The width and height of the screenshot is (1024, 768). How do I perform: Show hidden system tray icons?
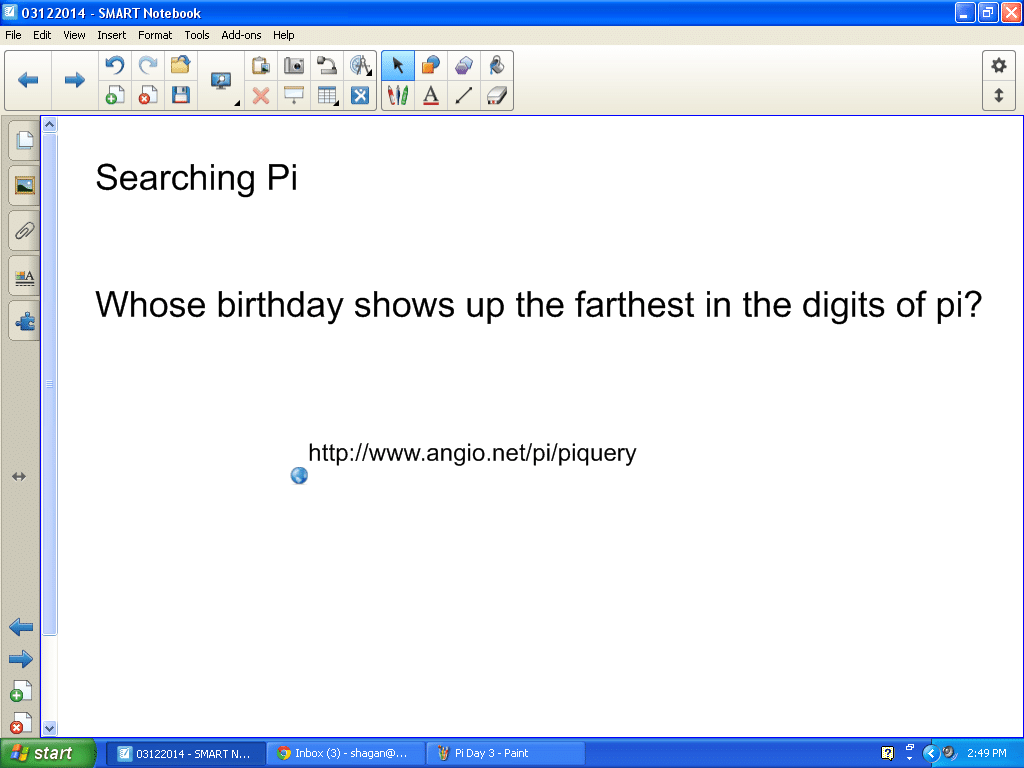pos(931,754)
